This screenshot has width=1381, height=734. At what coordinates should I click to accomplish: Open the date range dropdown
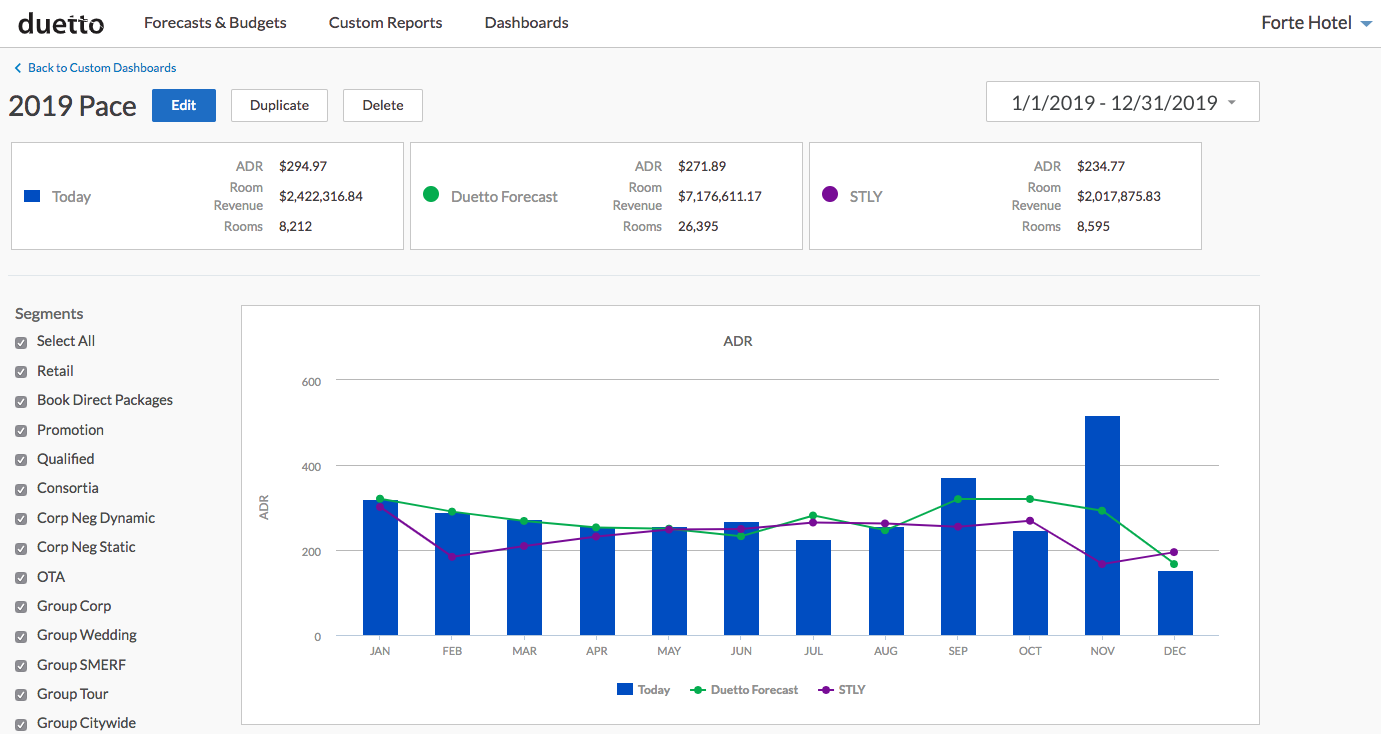(1122, 102)
